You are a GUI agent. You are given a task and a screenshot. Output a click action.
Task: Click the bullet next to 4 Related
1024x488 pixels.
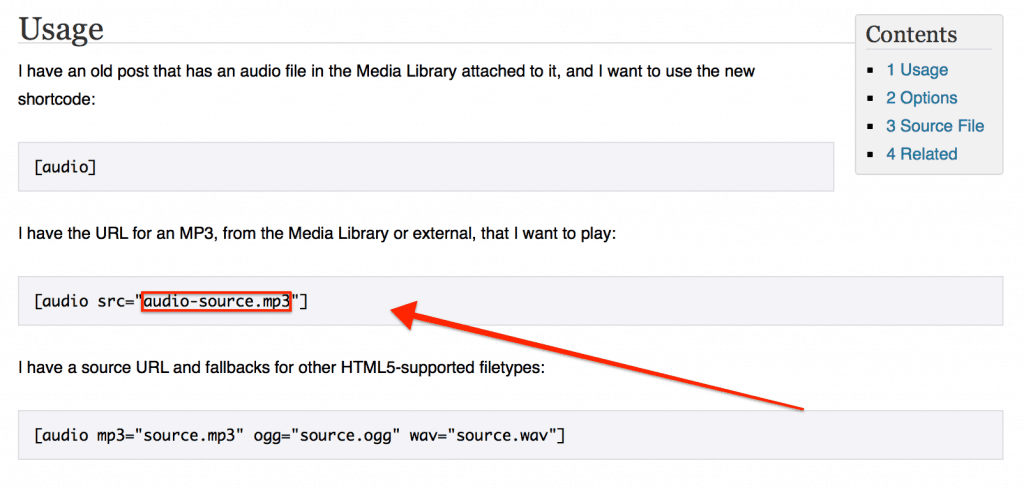click(x=870, y=155)
